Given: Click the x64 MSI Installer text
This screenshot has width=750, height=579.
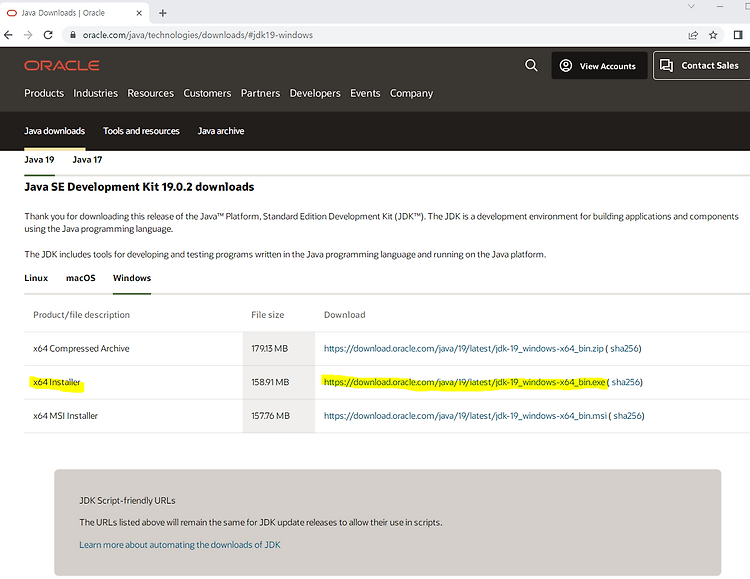Looking at the screenshot, I should tap(66, 416).
